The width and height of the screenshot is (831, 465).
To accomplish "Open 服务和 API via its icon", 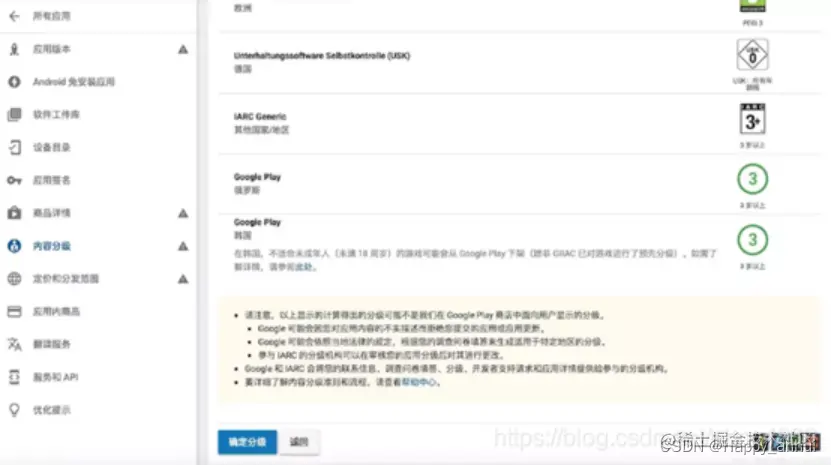I will tap(14, 377).
